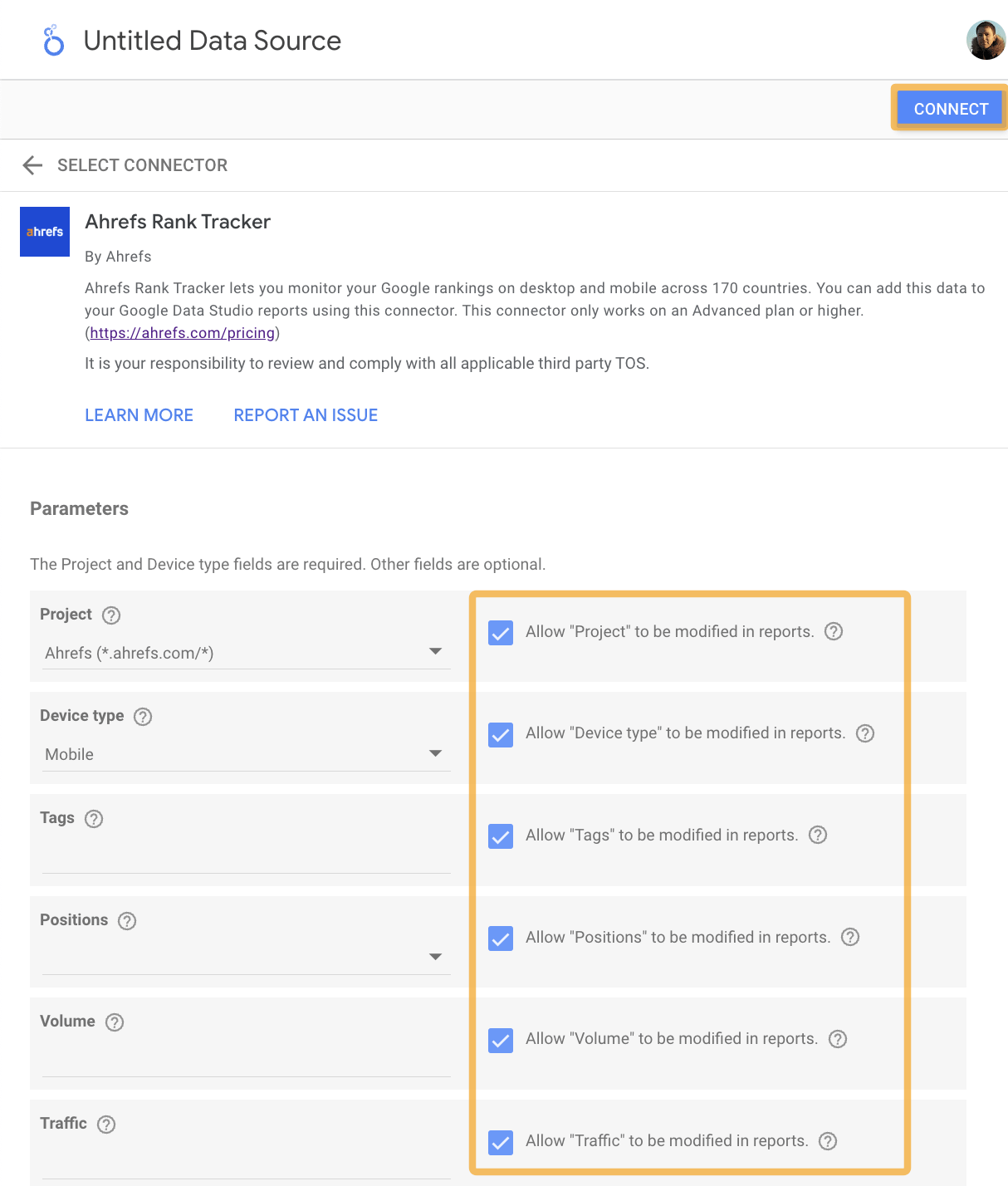1008x1186 pixels.
Task: Click Untitled Data Source to rename it
Action: pyautogui.click(x=213, y=40)
